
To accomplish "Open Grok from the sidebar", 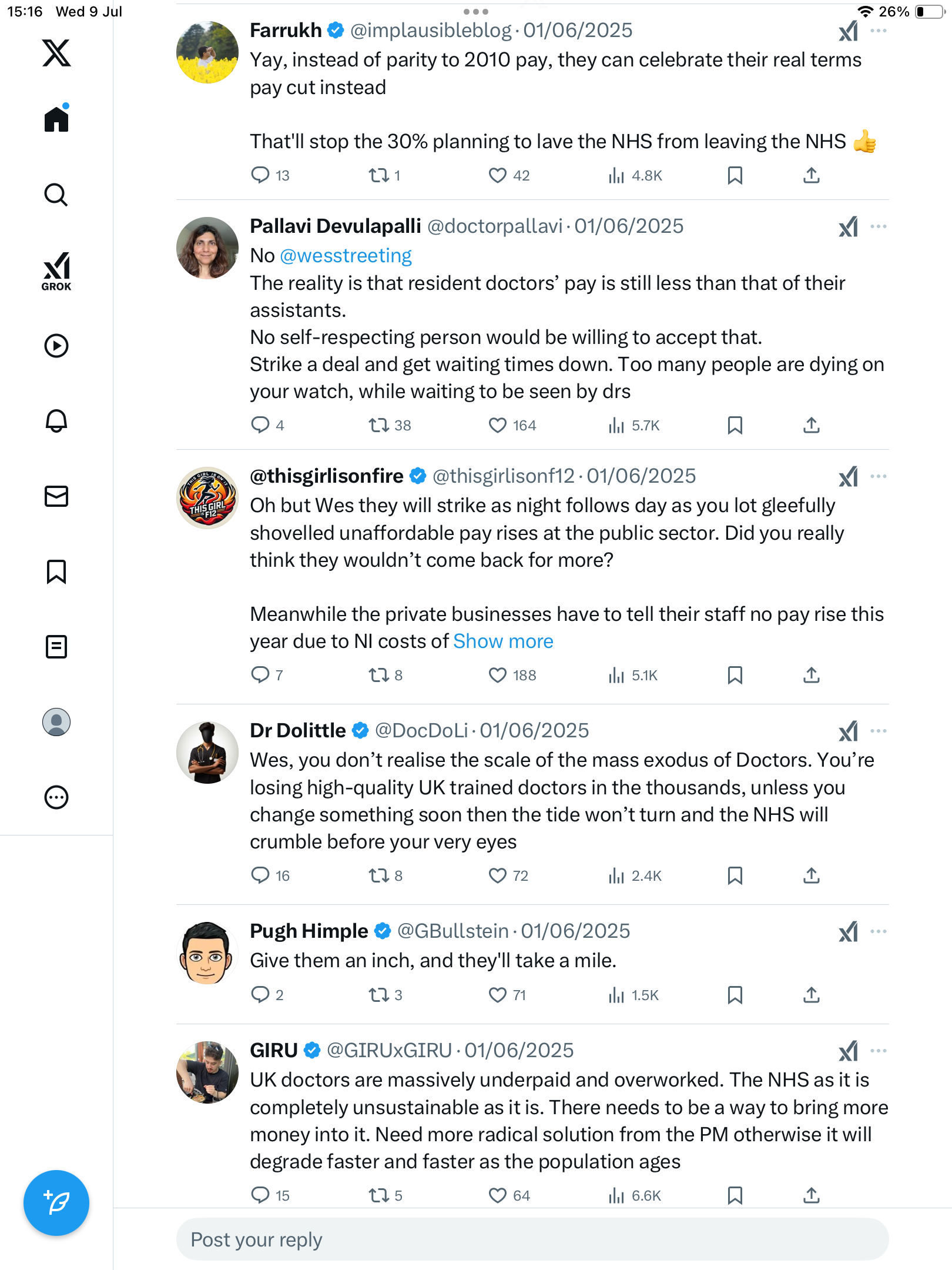I will [x=56, y=271].
